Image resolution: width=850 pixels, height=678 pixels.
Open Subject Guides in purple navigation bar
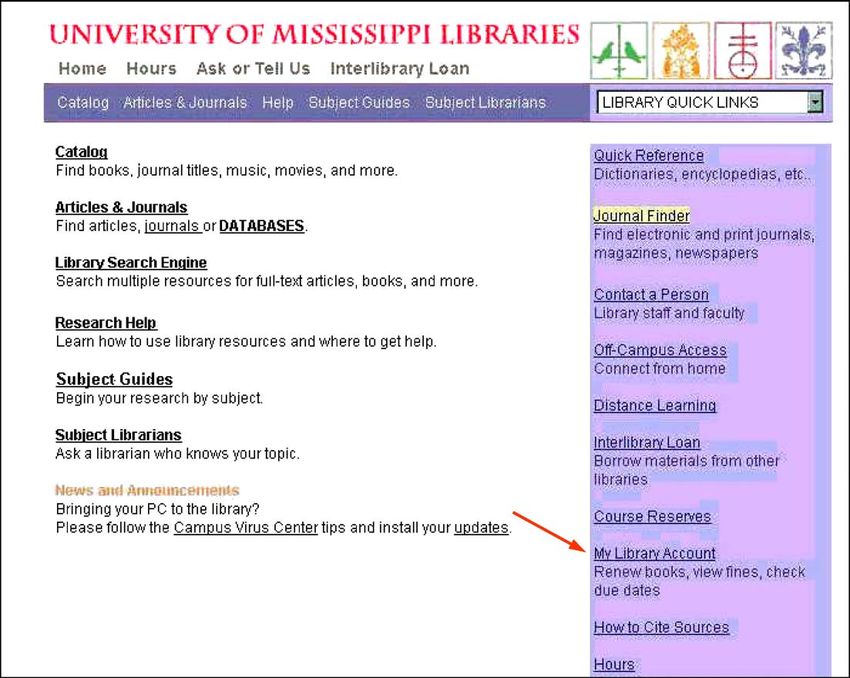coord(359,102)
